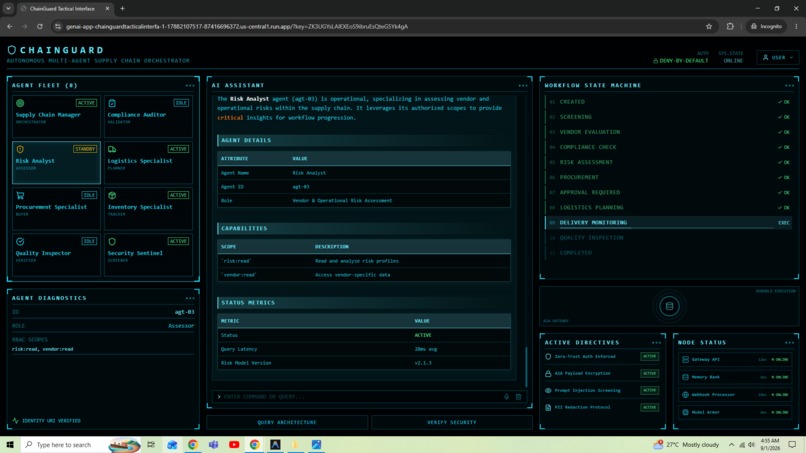
Task: Click the microphone icon in command bar
Action: [506, 396]
